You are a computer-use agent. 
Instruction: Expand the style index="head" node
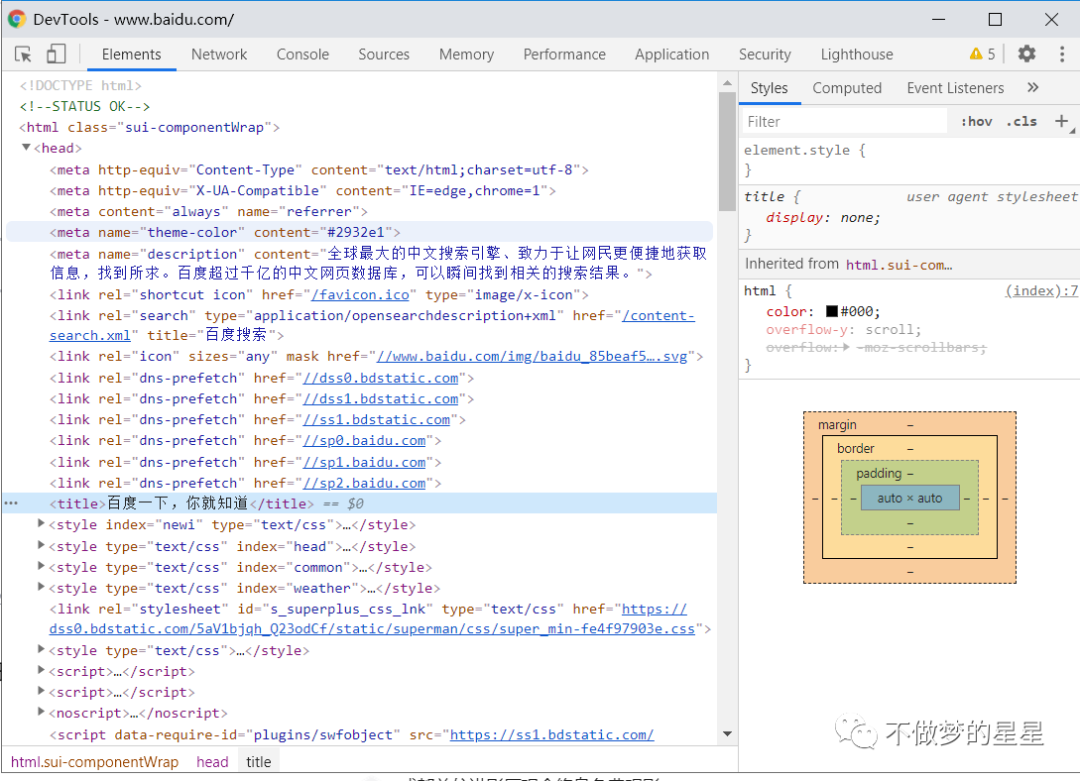41,545
